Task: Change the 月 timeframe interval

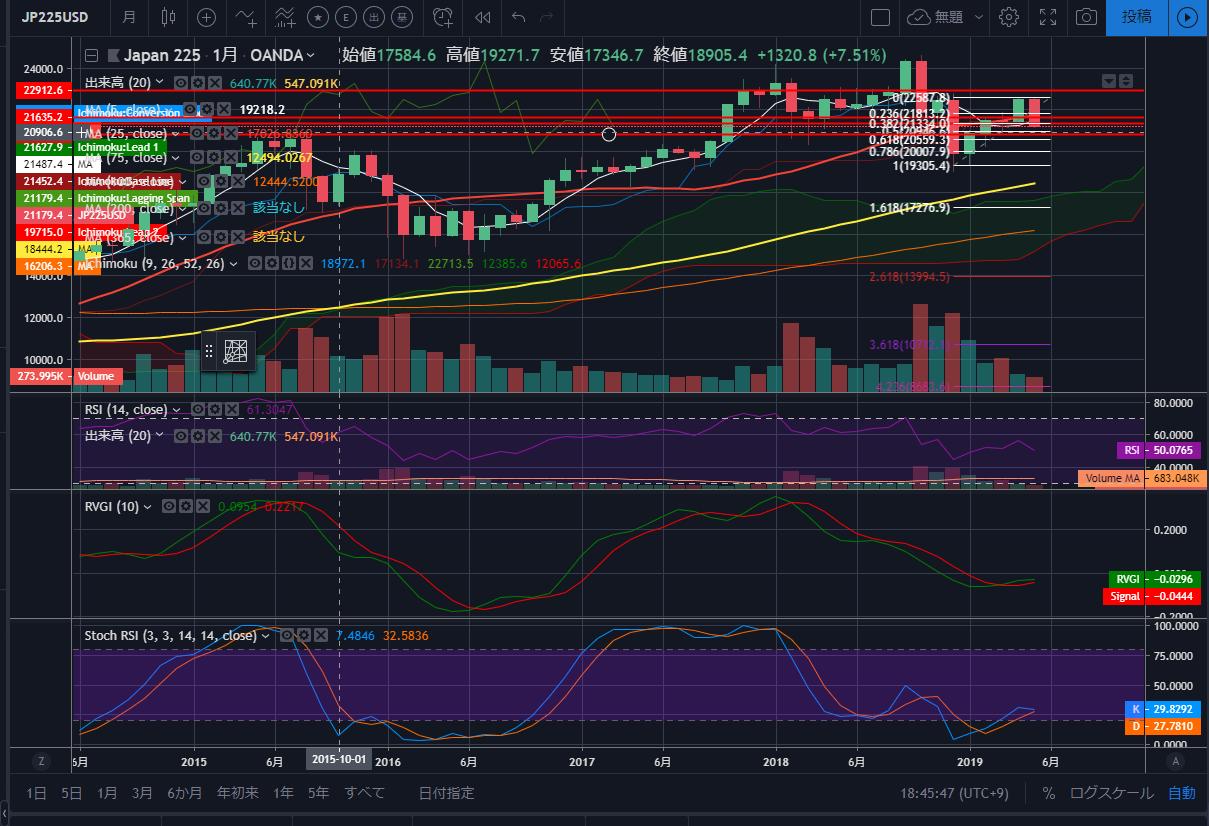Action: tap(129, 17)
